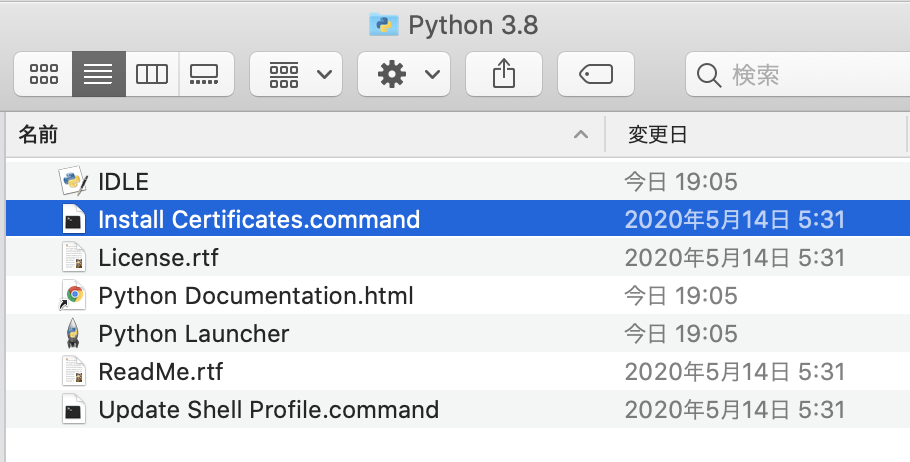Select the IDLE application row
This screenshot has height=462, width=910.
(x=458, y=182)
